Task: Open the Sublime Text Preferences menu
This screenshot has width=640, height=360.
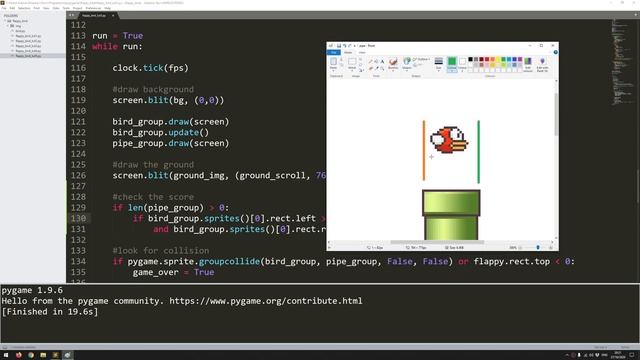Action: pyautogui.click(x=93, y=8)
